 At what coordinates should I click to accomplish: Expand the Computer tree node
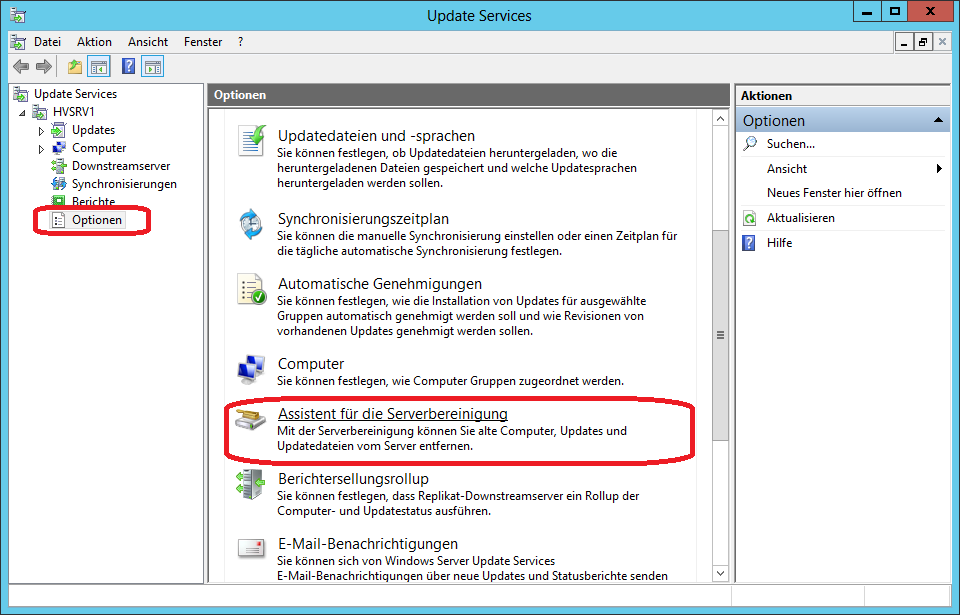(41, 149)
